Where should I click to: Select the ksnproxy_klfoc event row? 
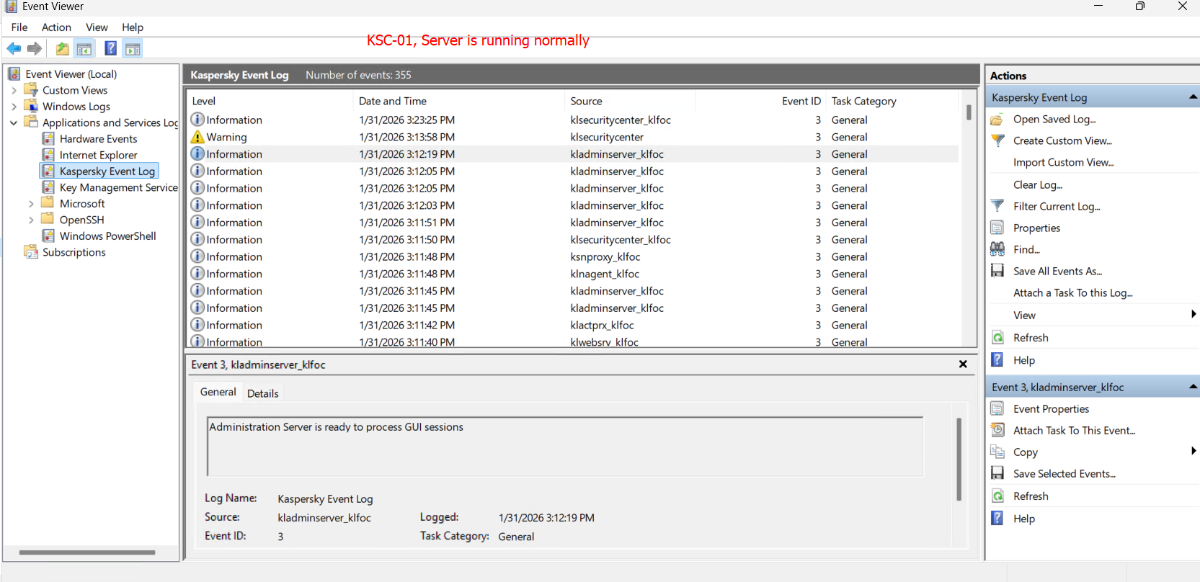point(573,257)
